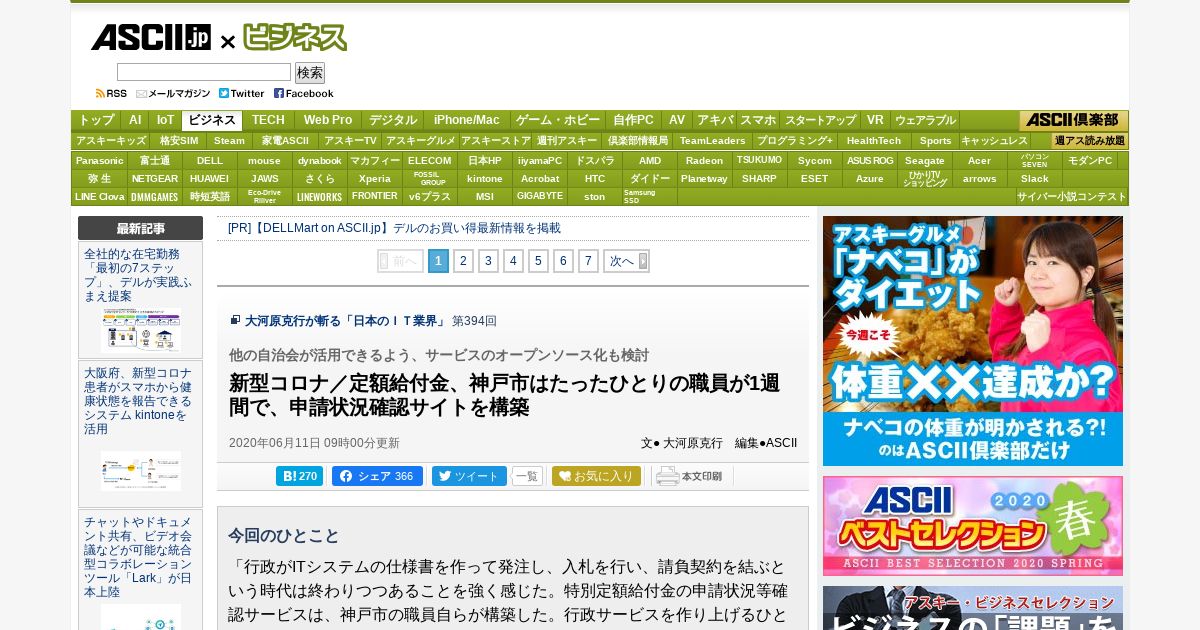Go to article page 5
The height and width of the screenshot is (630, 1200).
(x=538, y=261)
